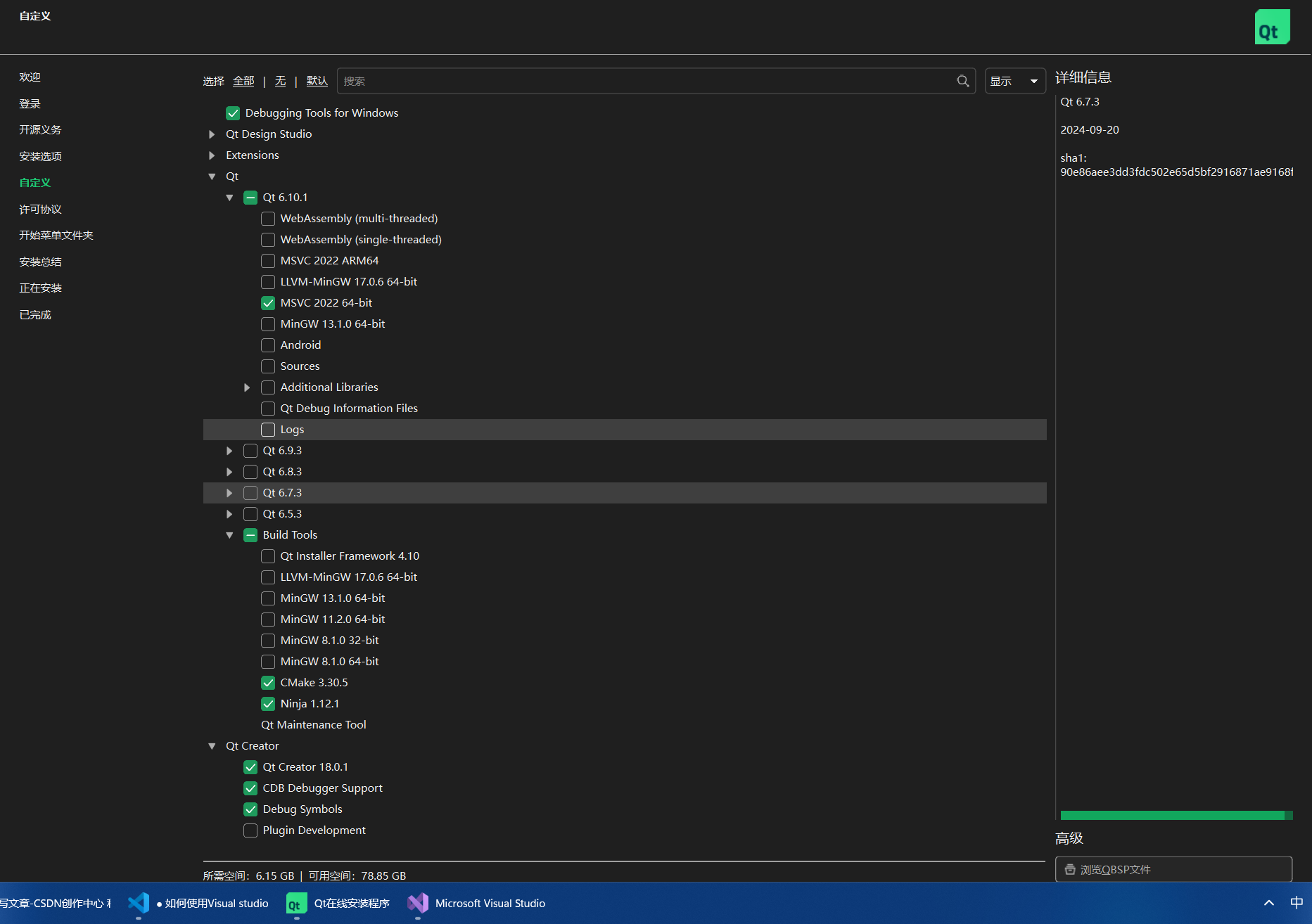Check the Qt 6.7.3 checkbox
Screen dimensions: 1312x924
(x=250, y=493)
